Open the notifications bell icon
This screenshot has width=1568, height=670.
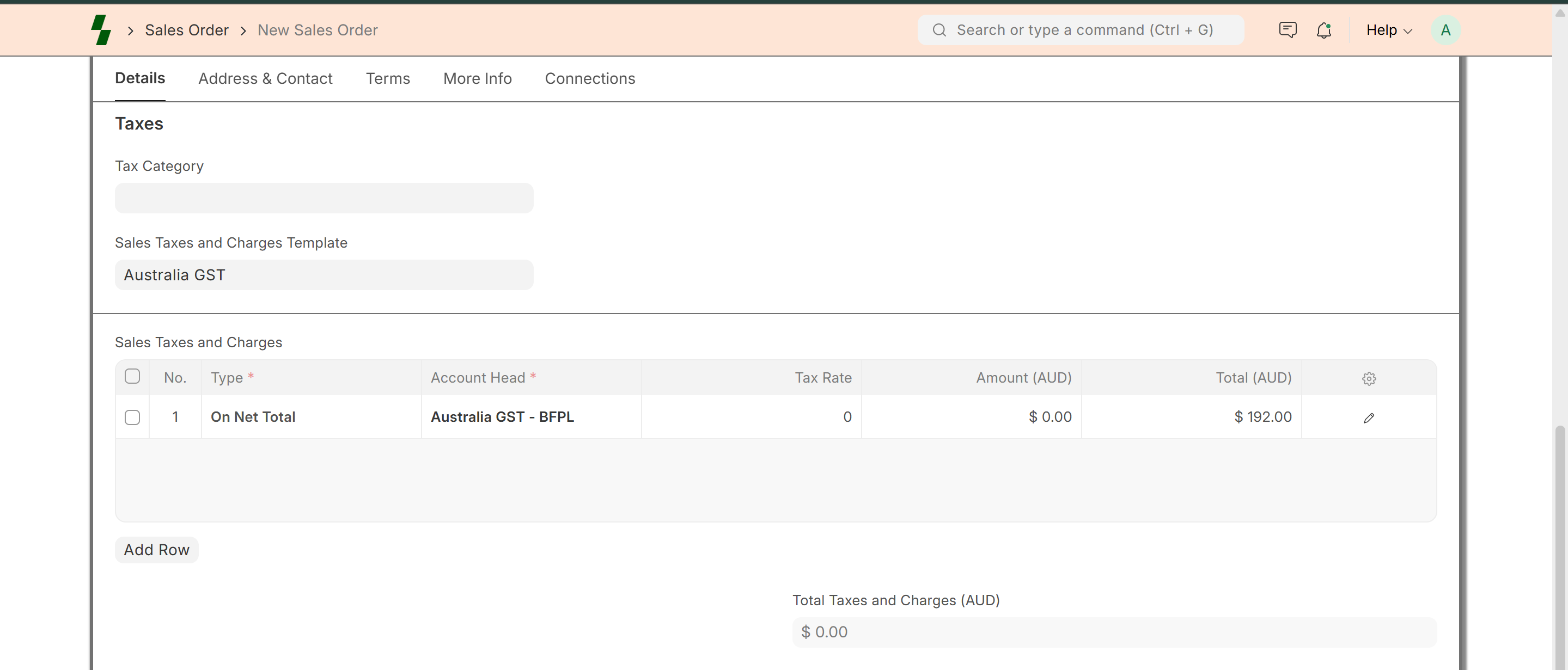(x=1323, y=30)
